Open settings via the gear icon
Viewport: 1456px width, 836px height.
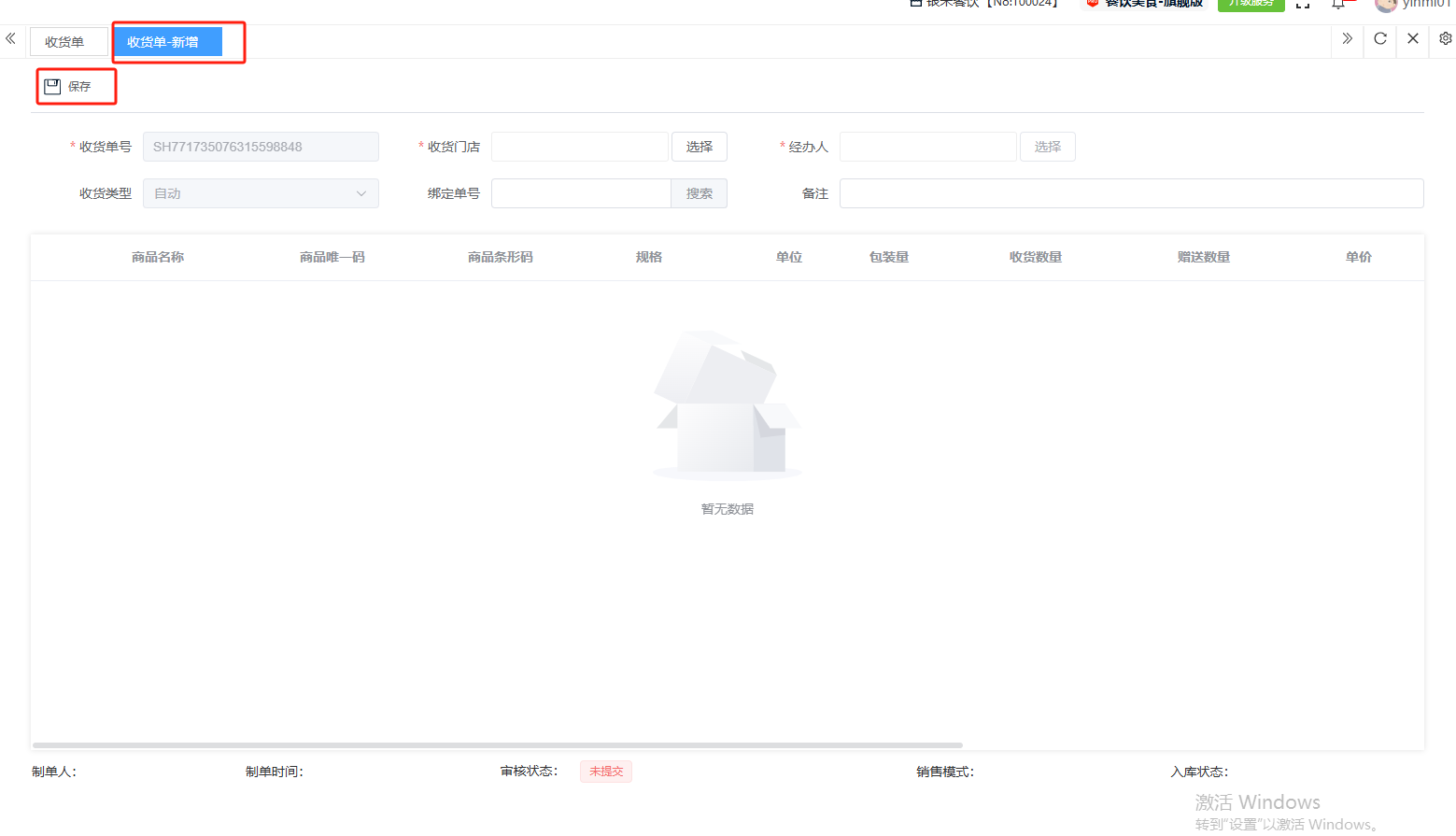click(1445, 39)
